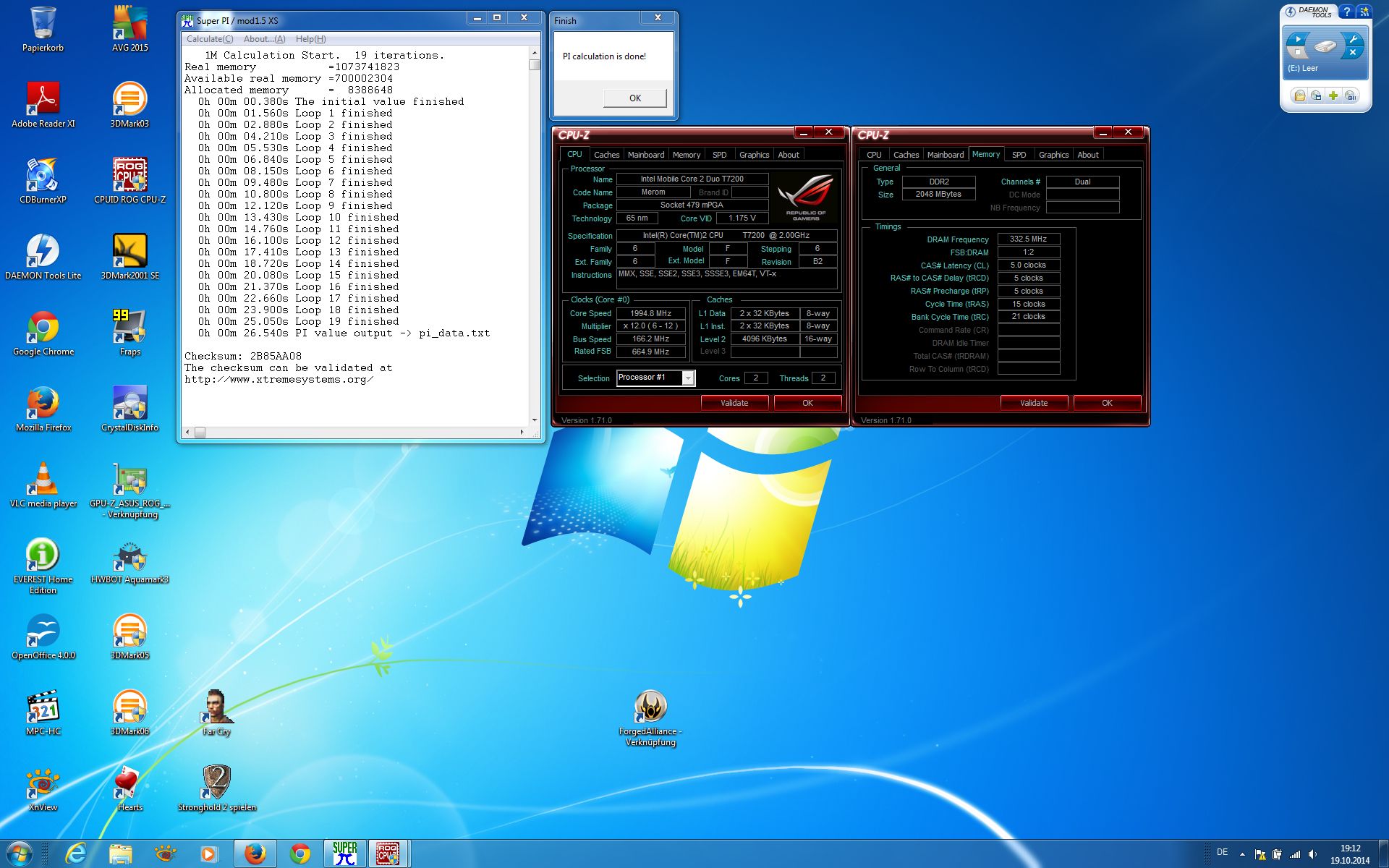This screenshot has height=868, width=1389.
Task: Select the CrystalDiskInfo desktop icon
Action: point(130,409)
